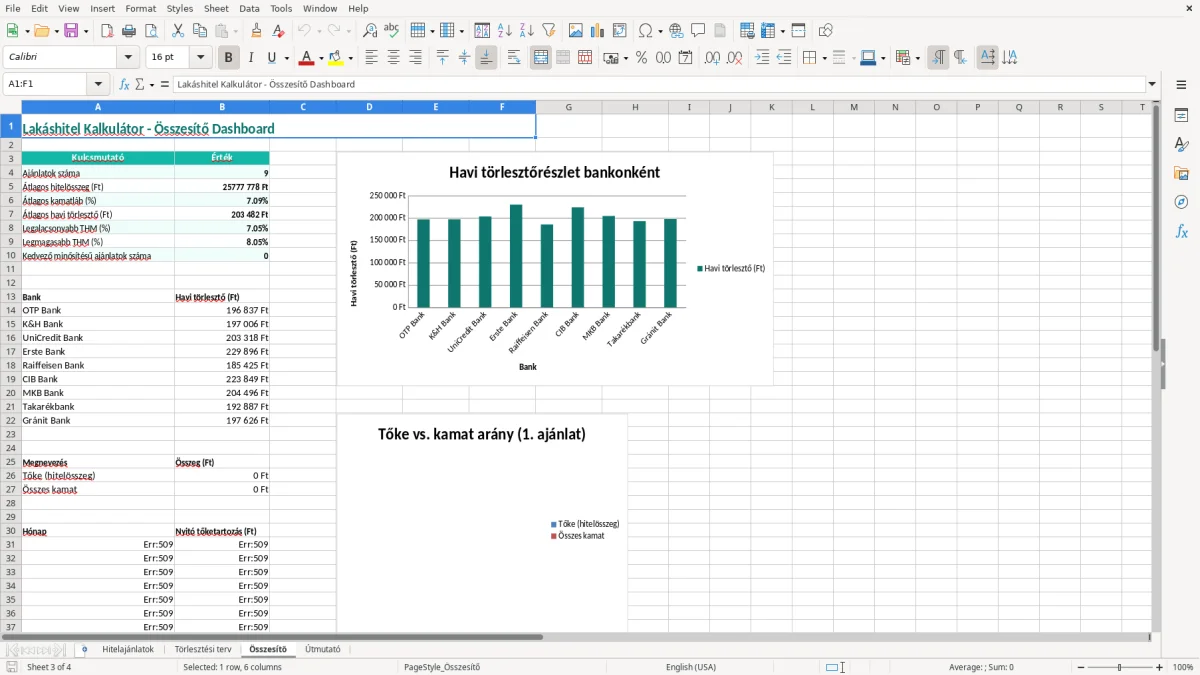This screenshot has height=675, width=1200.
Task: Open the sidebar Navigator compass
Action: click(1181, 202)
